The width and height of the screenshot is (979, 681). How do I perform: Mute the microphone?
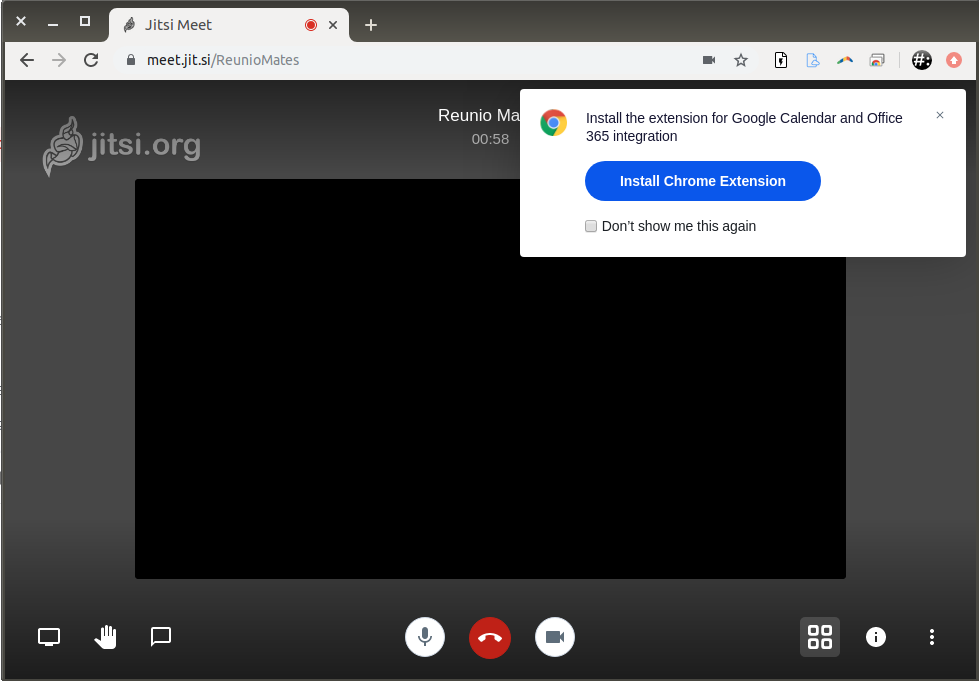coord(425,637)
